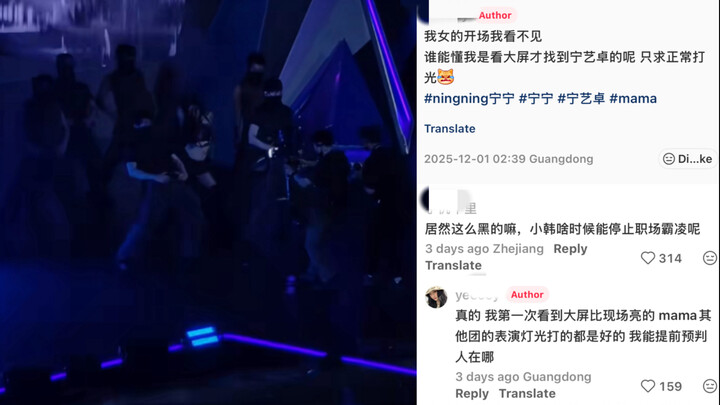The height and width of the screenshot is (405, 720).
Task: Translate the Zhejiang commenter's comment
Action: (x=453, y=265)
